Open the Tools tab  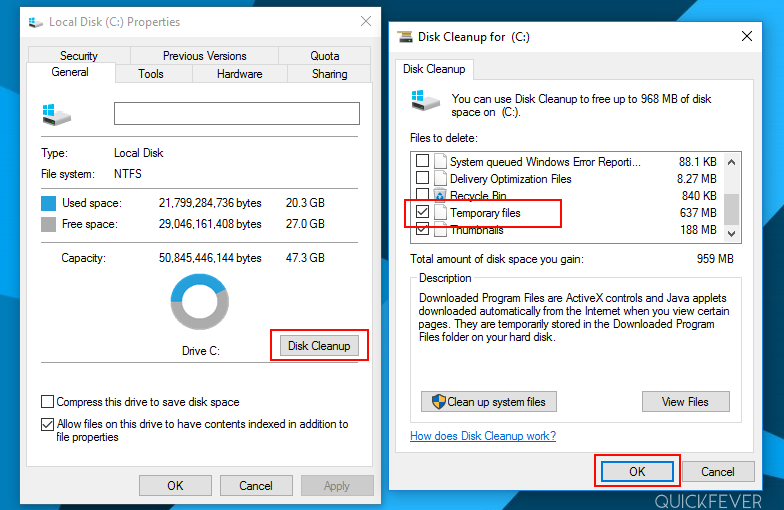[x=151, y=74]
